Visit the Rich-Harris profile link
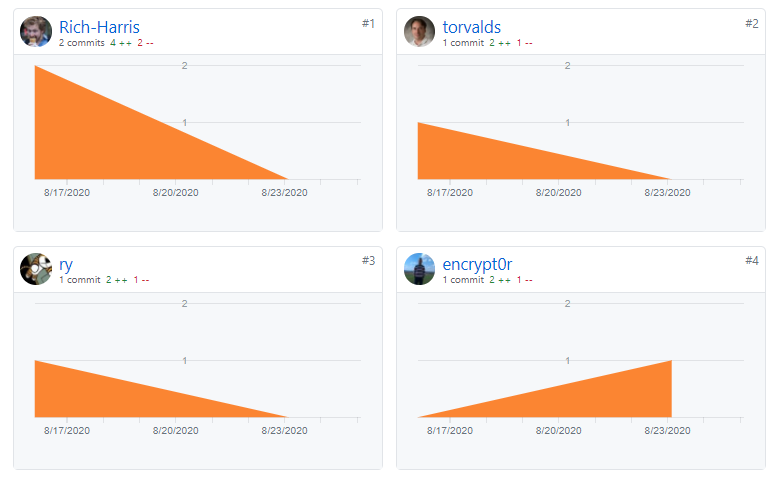The height and width of the screenshot is (479, 780). click(99, 27)
